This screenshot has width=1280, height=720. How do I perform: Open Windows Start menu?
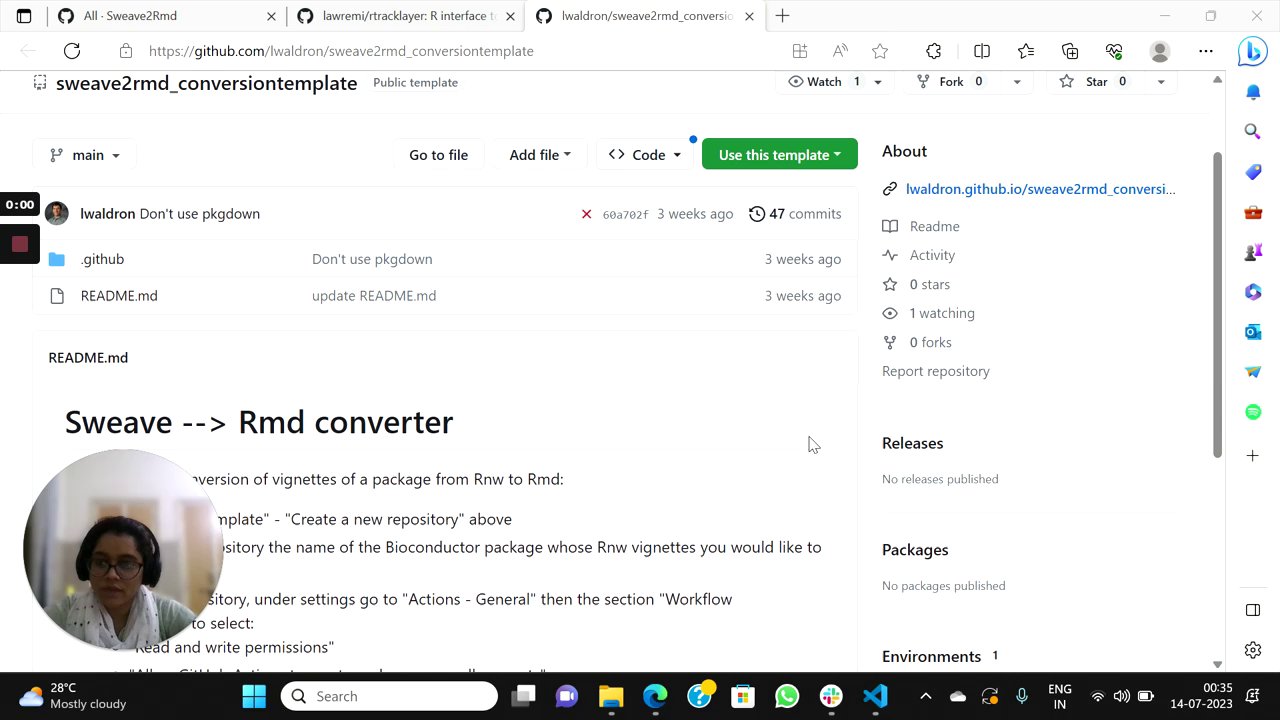tap(254, 696)
